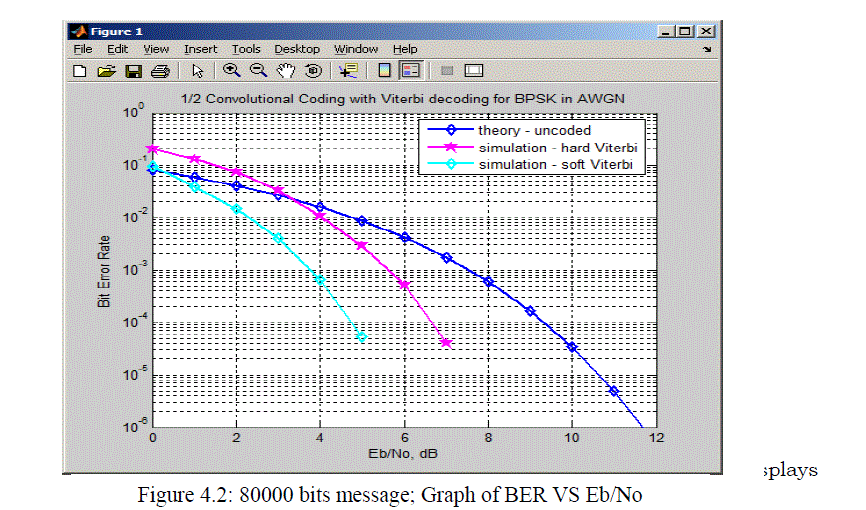Select the Edit Plot arrow tool

tap(197, 71)
